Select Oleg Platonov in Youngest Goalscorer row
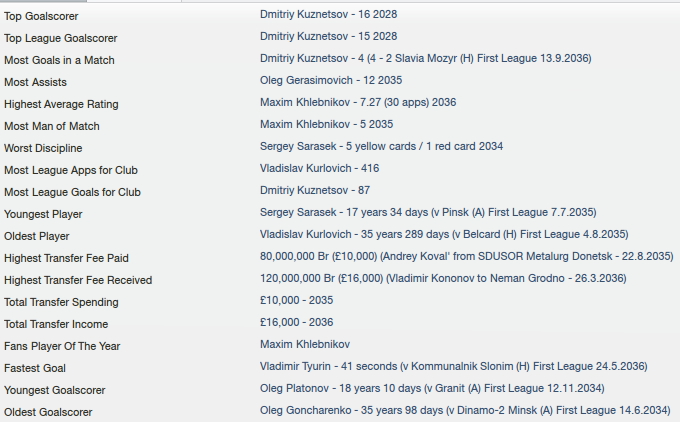680x422 pixels. 294,389
